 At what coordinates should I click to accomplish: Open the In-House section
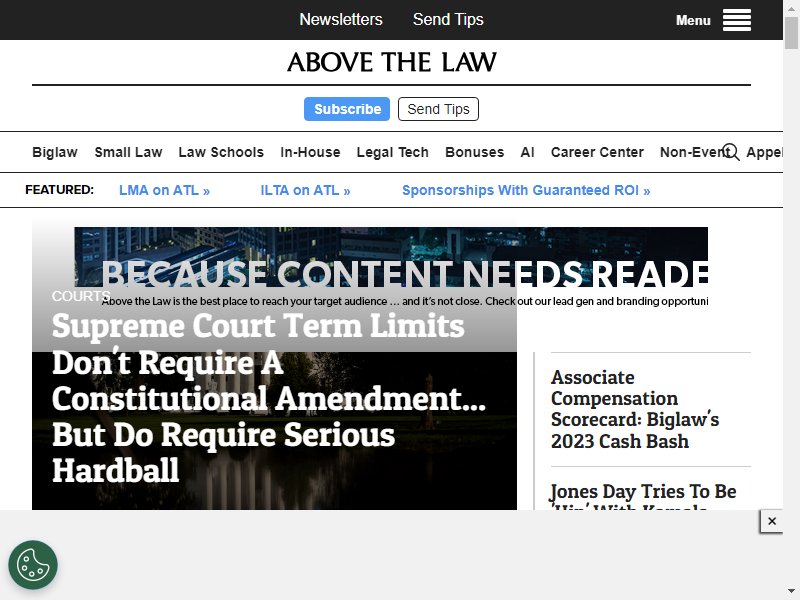pos(310,152)
